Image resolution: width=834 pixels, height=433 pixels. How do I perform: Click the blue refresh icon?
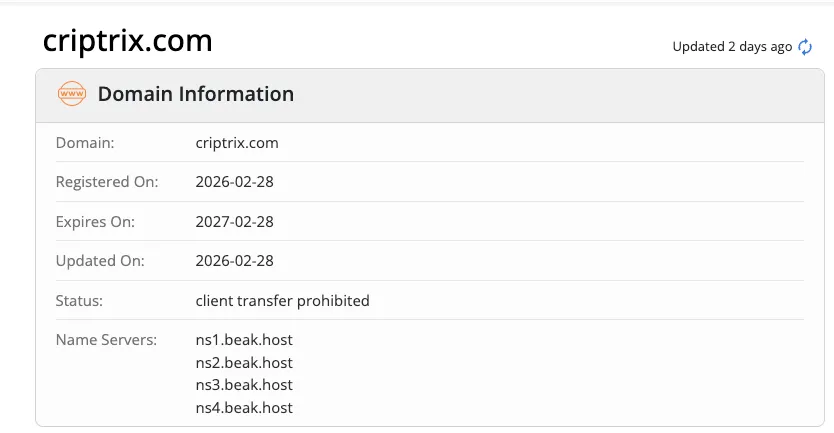(805, 47)
